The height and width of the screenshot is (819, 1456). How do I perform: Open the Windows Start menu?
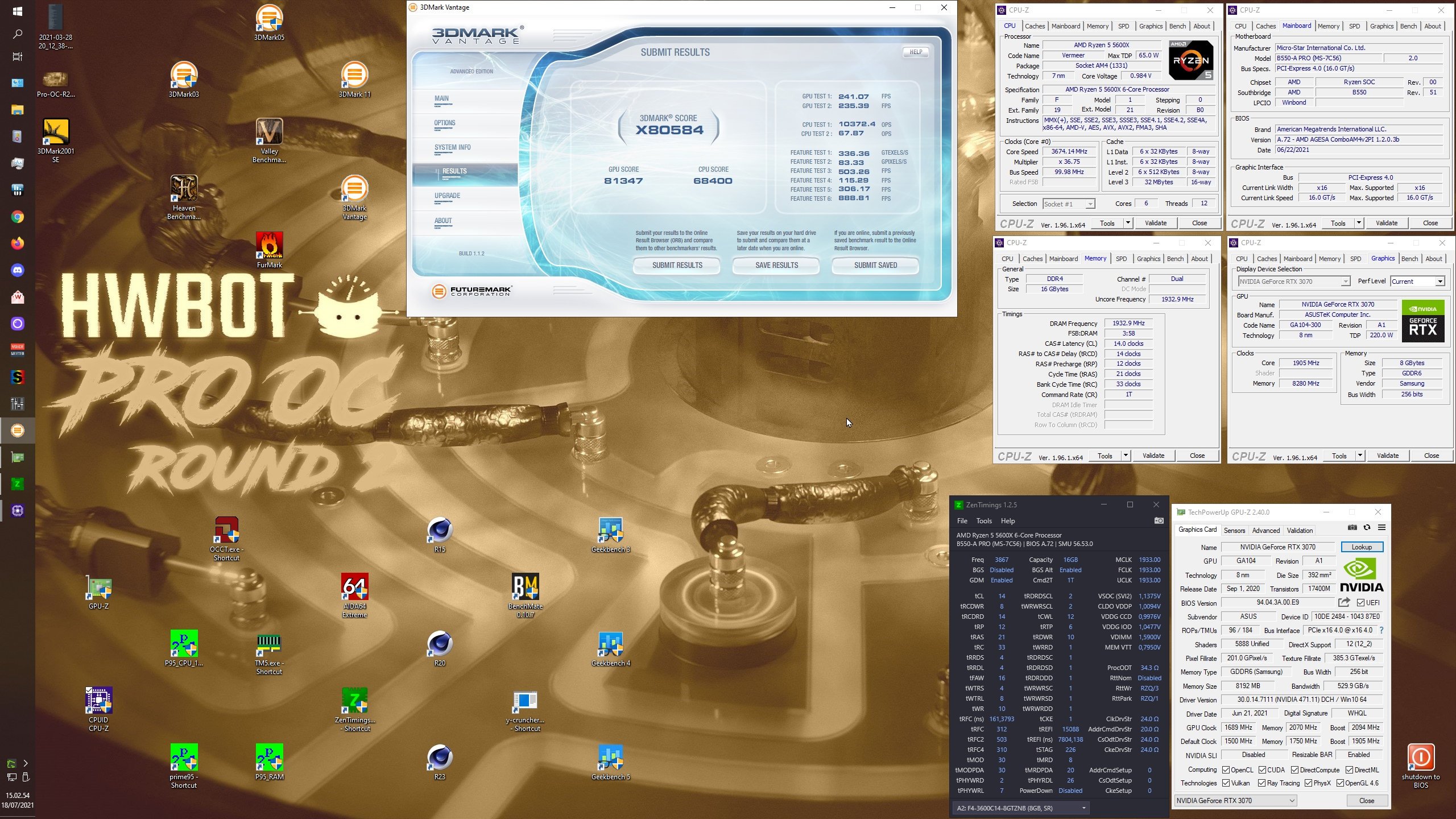[18, 11]
